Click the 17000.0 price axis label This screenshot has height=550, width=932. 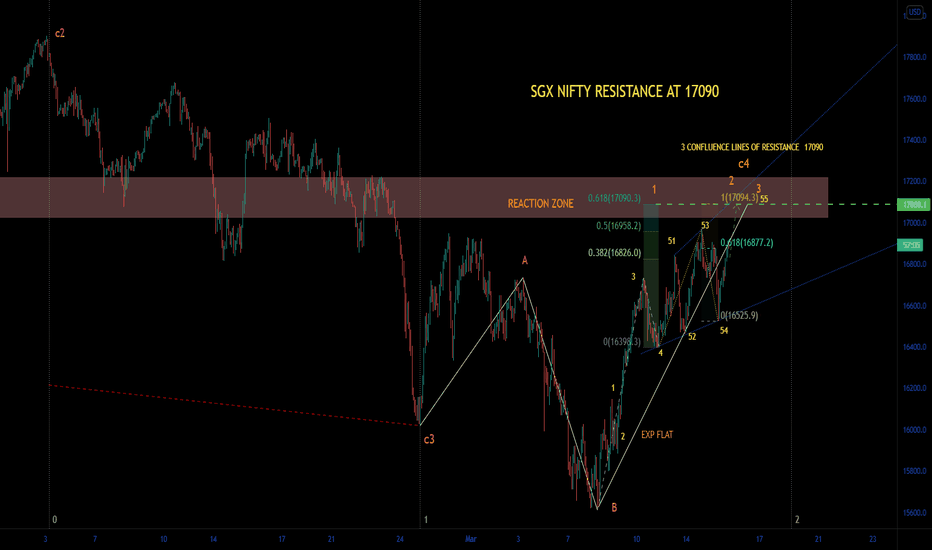[914, 223]
